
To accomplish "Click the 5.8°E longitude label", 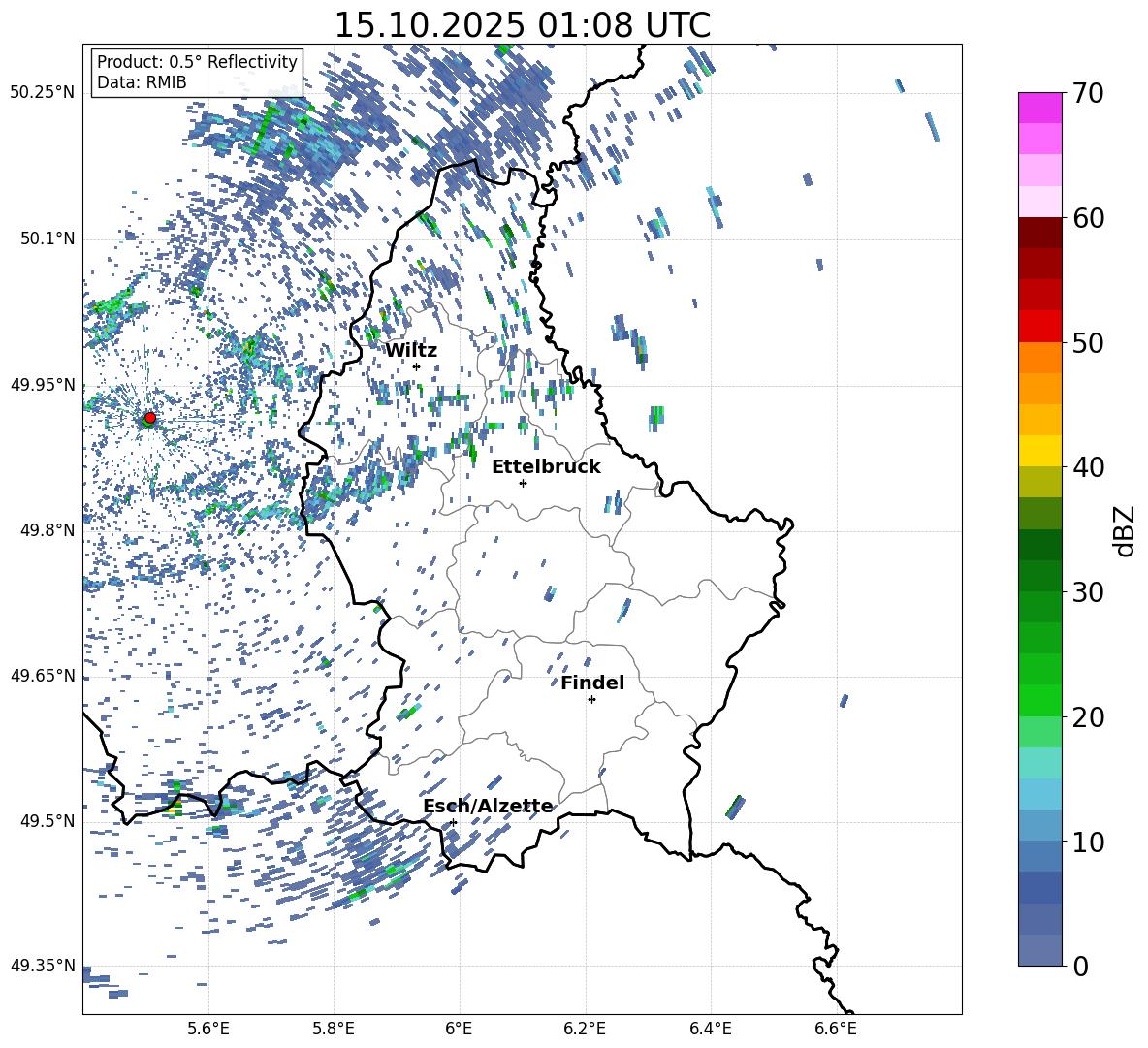I will (334, 1029).
